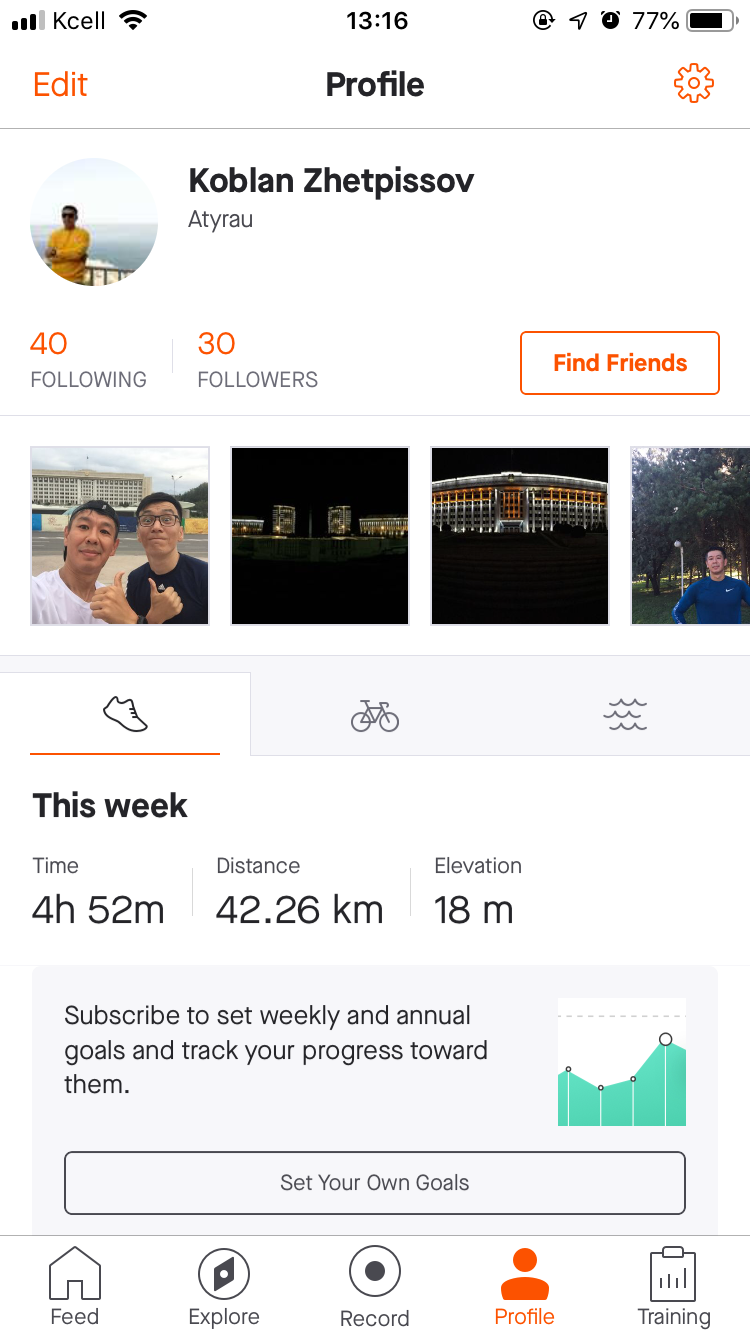Open the illuminated building night photo

tap(520, 536)
